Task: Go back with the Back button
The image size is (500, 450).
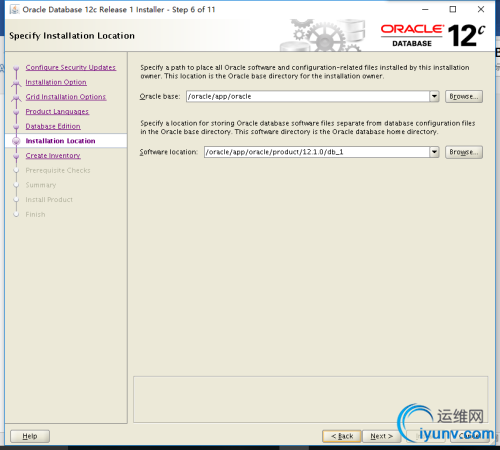Action: pos(342,436)
